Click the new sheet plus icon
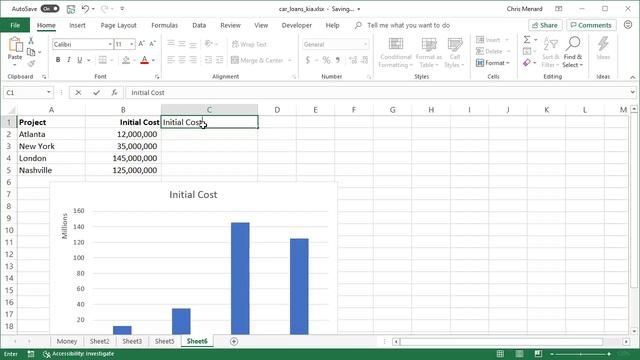 pyautogui.click(x=234, y=341)
